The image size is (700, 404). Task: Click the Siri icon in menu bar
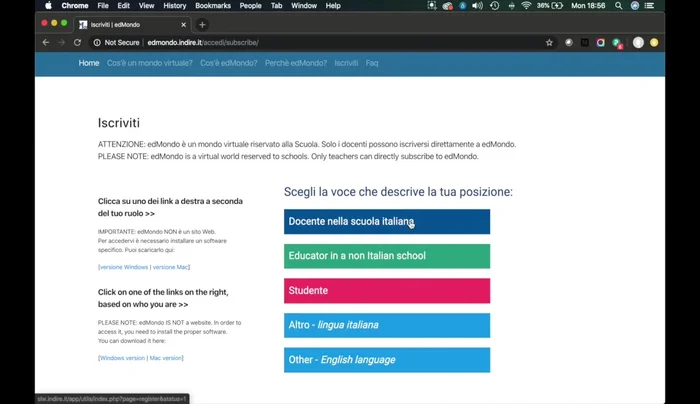[x=634, y=6]
